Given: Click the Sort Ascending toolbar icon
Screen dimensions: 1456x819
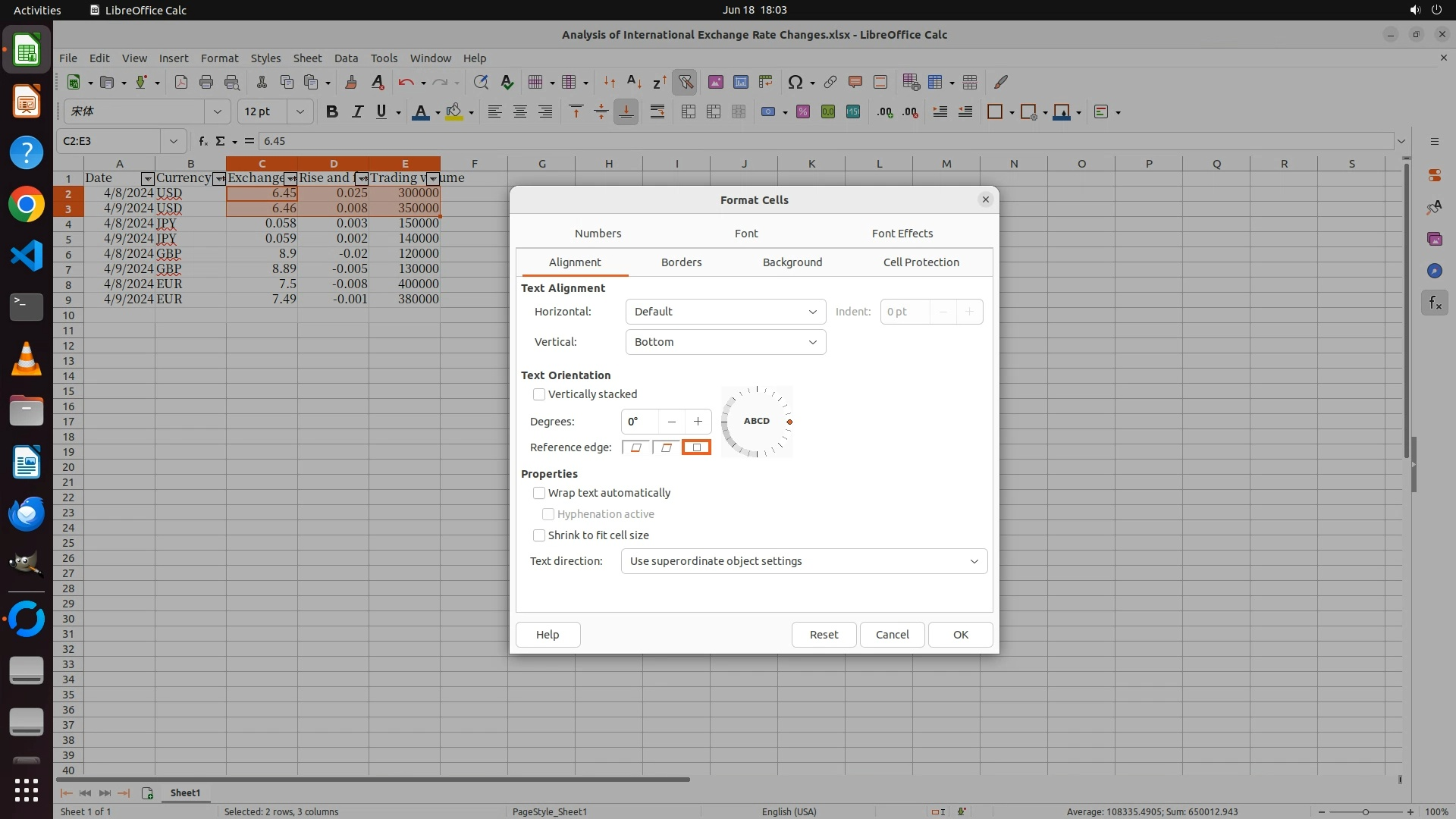Looking at the screenshot, I should (634, 82).
